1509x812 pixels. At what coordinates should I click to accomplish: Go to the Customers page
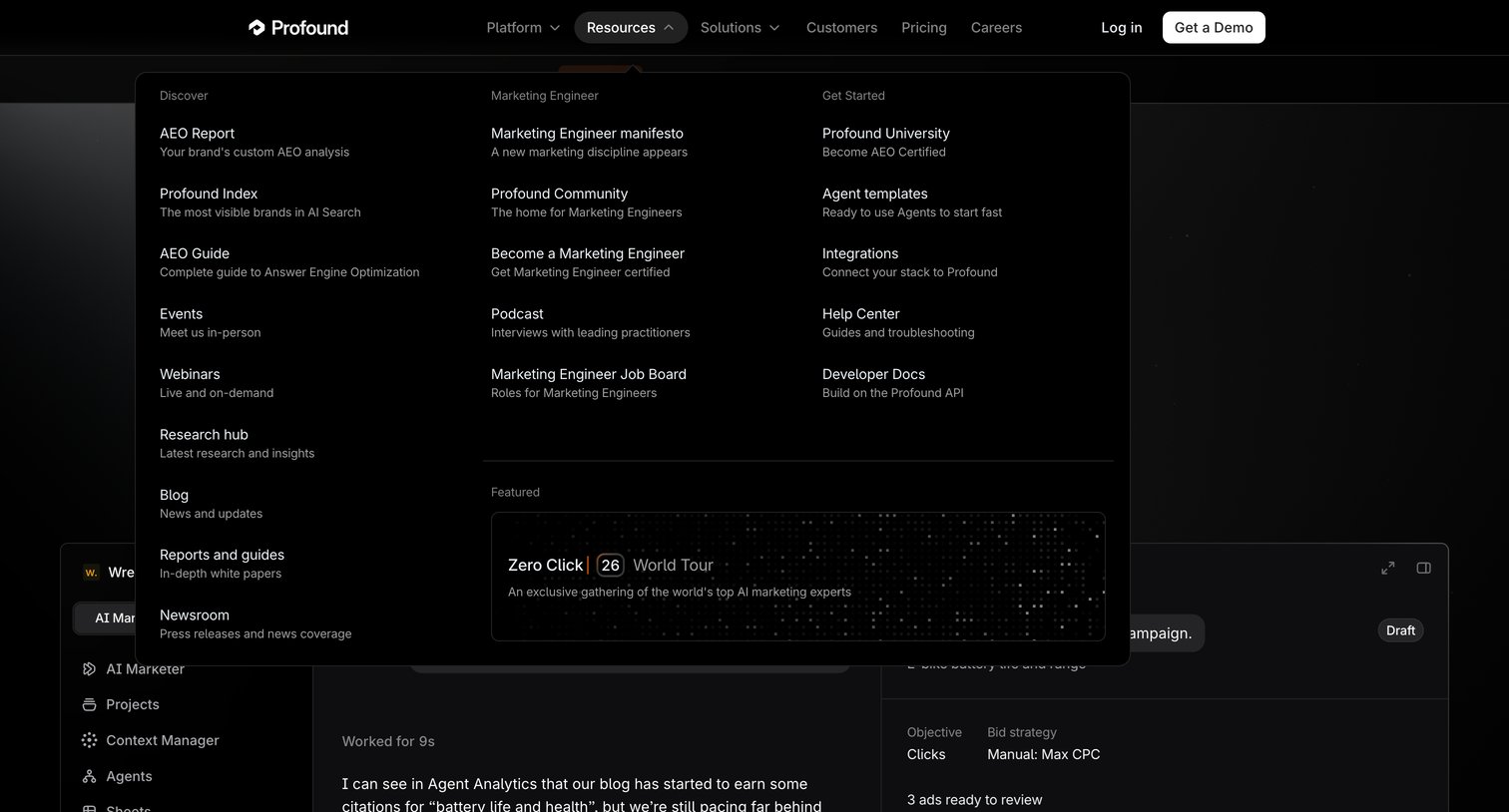(841, 28)
